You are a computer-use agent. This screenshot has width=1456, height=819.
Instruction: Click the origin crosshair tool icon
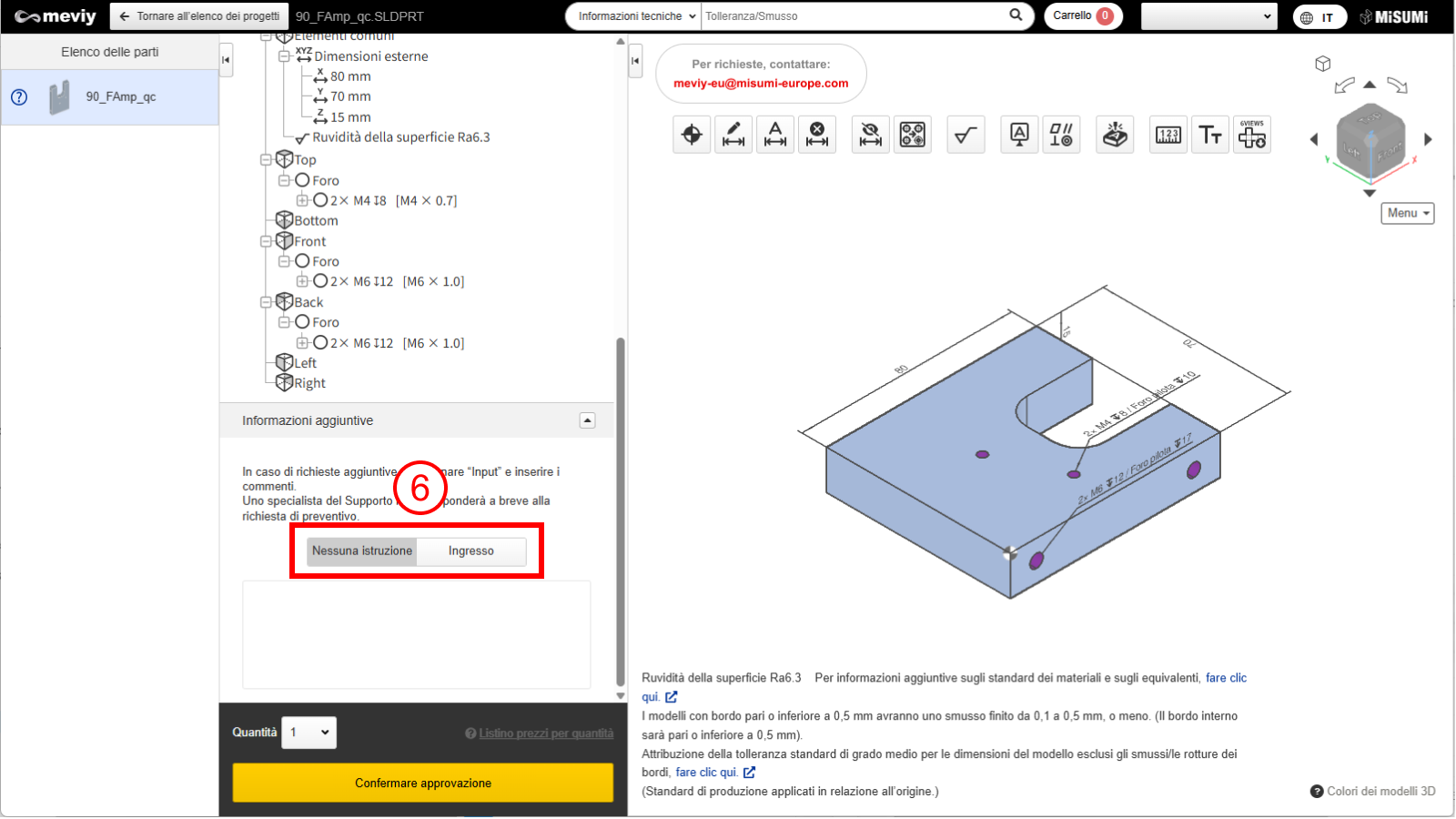692,136
